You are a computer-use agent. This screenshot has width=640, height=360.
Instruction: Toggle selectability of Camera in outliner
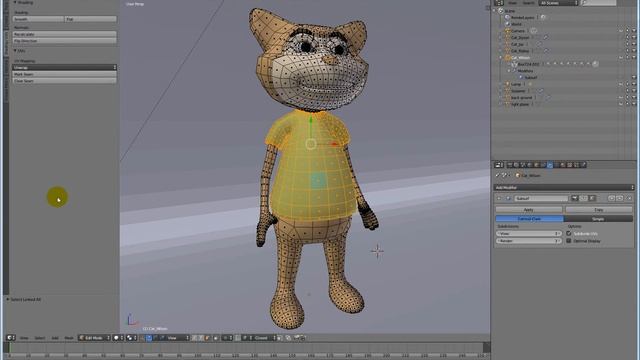click(627, 31)
